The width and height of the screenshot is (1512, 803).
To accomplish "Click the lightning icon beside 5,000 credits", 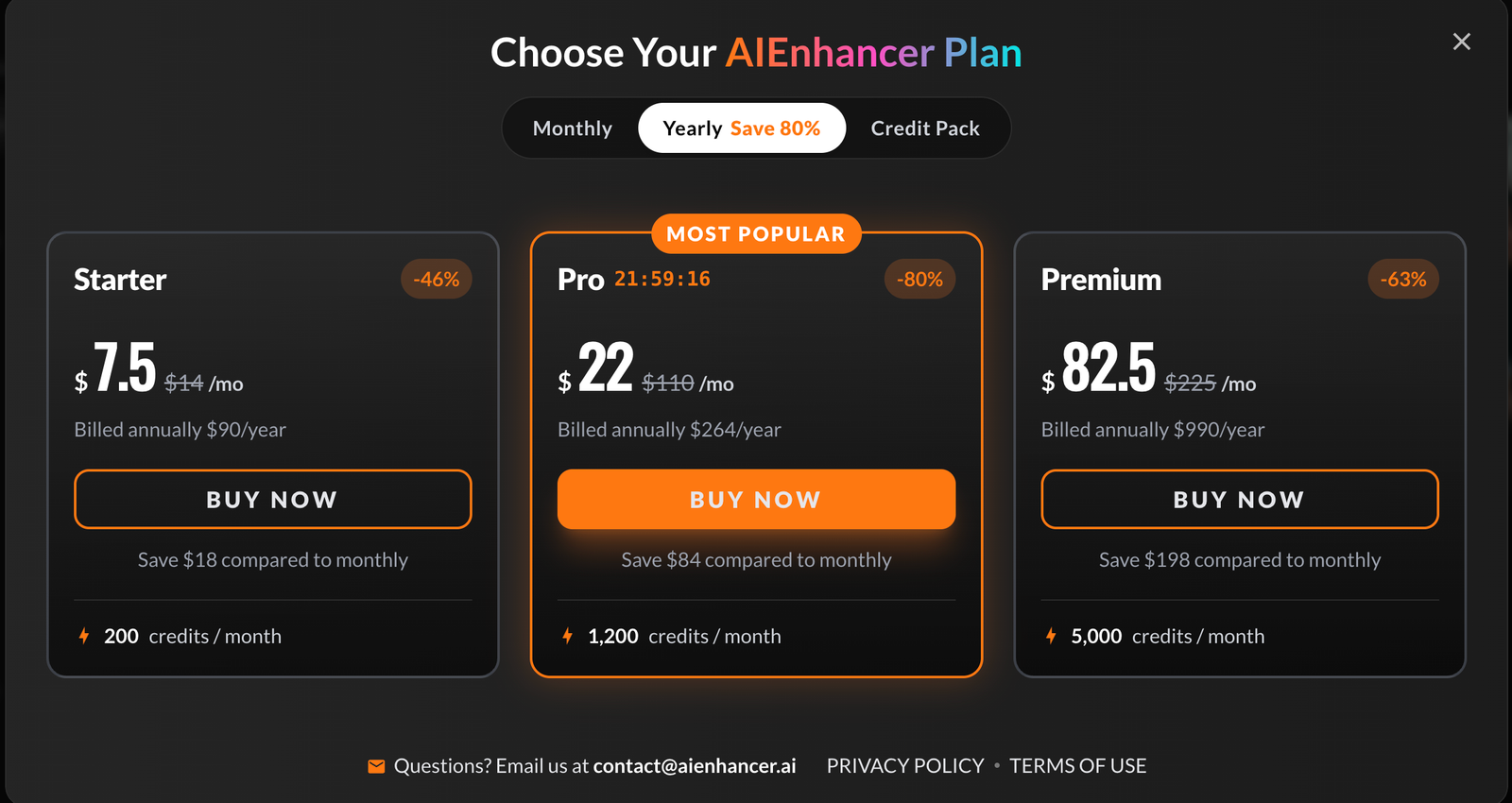I will coord(1051,636).
